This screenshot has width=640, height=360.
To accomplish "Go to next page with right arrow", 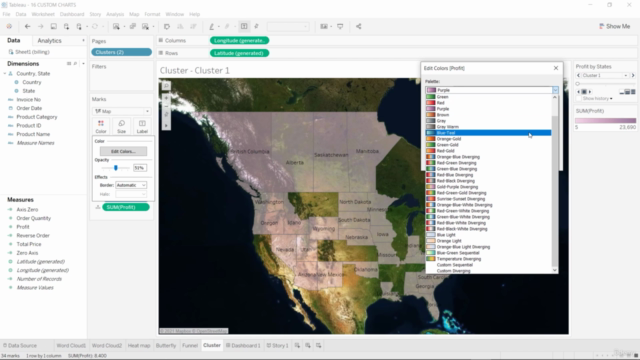I will point(633,76).
